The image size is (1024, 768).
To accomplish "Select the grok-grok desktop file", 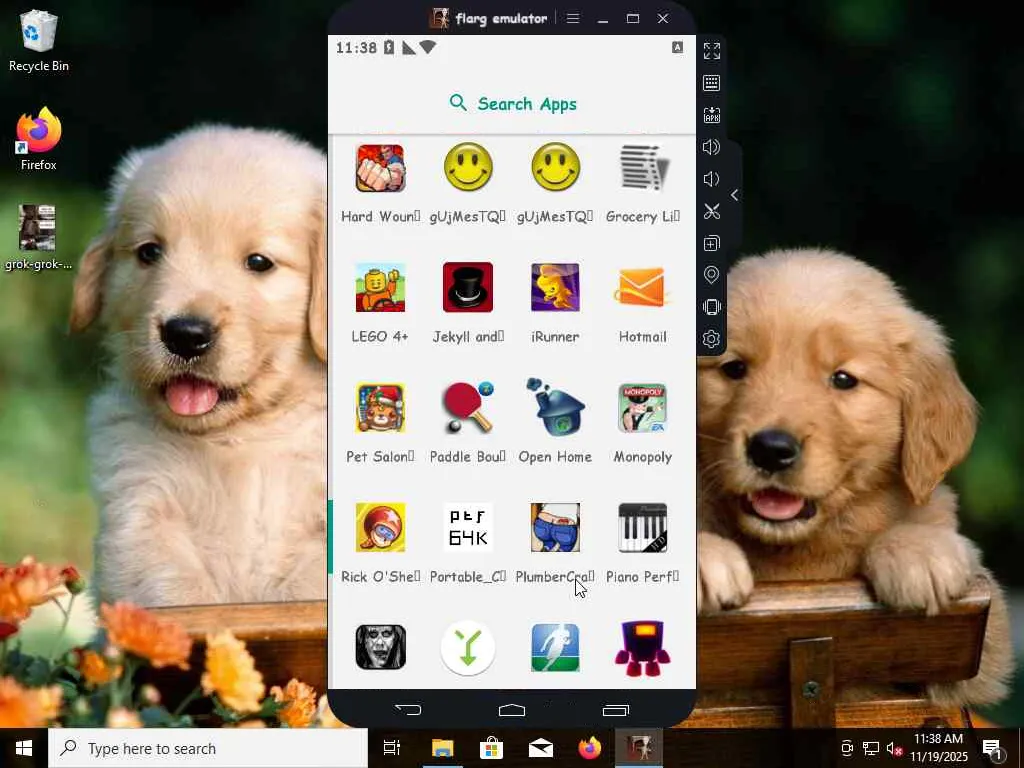I will (x=39, y=238).
